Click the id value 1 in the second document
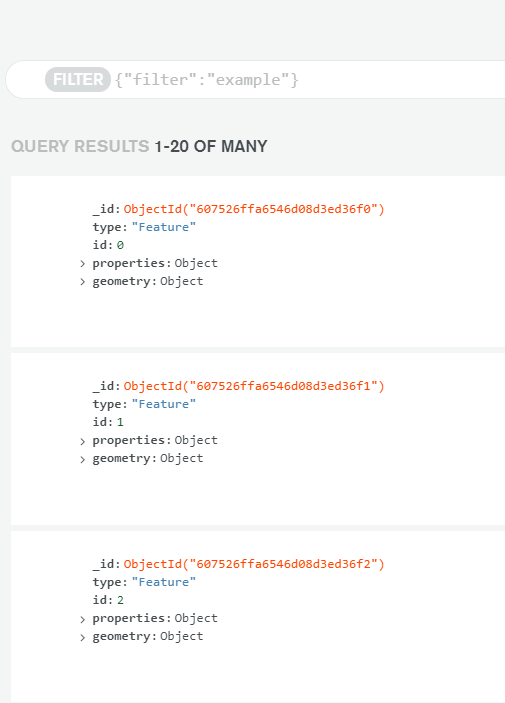The width and height of the screenshot is (505, 703). tap(120, 422)
